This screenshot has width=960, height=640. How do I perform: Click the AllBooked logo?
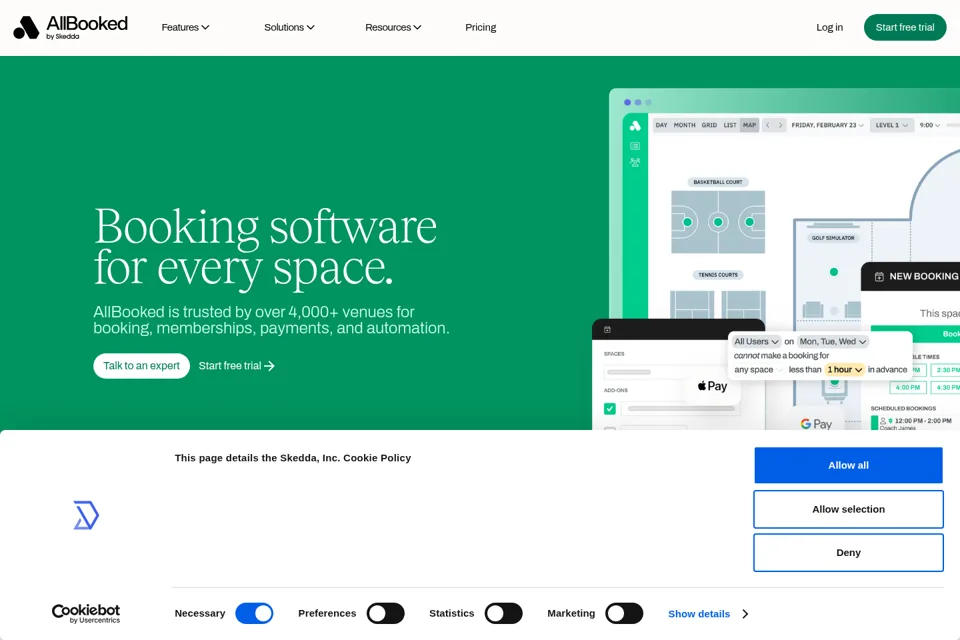point(70,28)
